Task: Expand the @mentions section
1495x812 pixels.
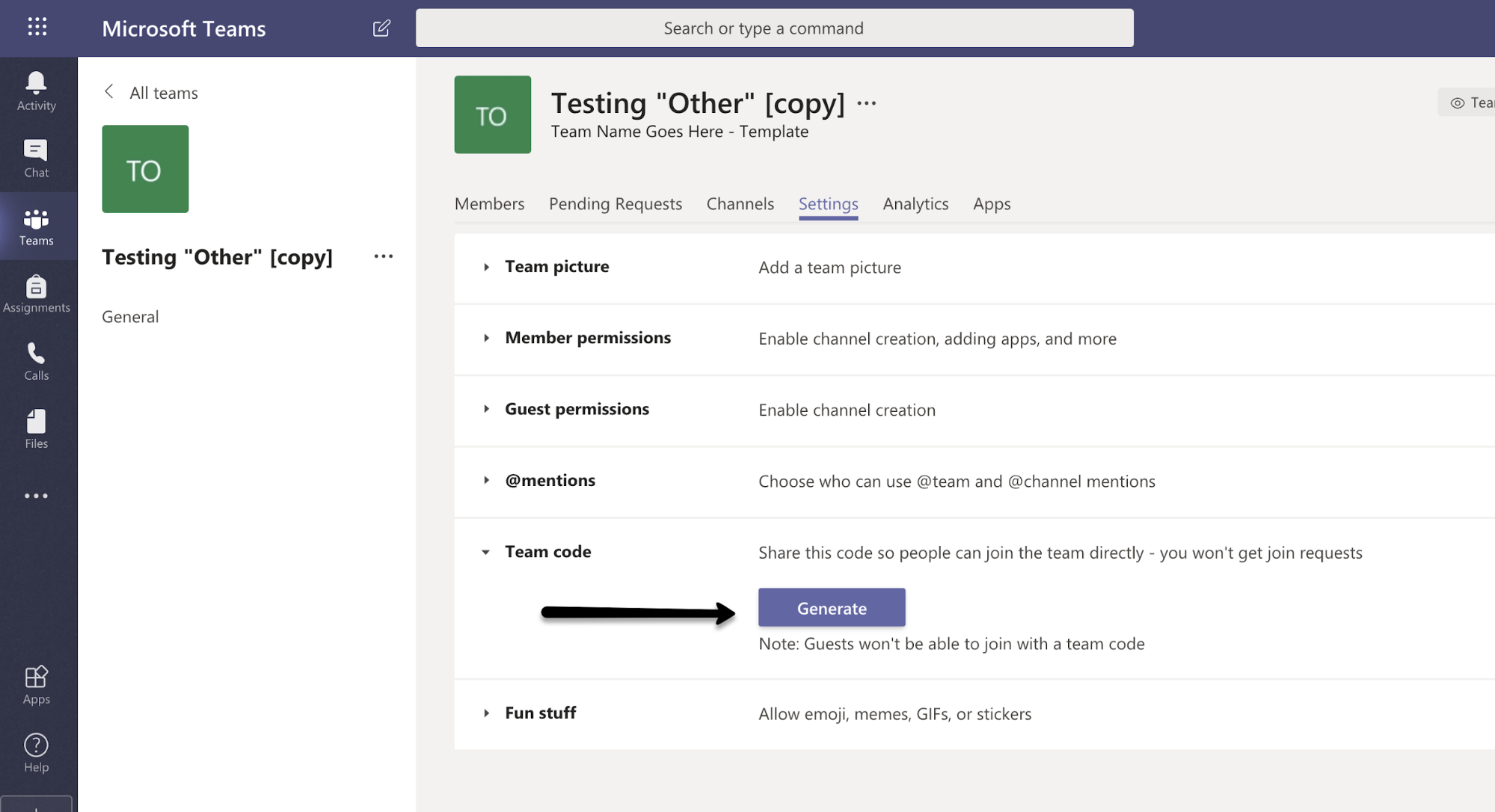Action: [486, 480]
